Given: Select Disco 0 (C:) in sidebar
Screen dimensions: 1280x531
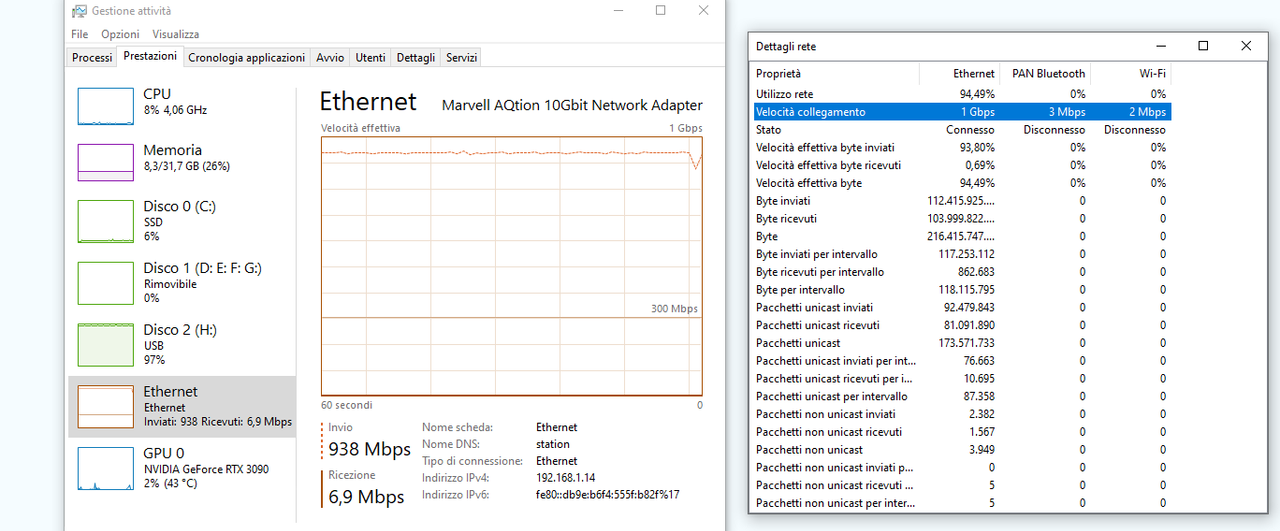Looking at the screenshot, I should pyautogui.click(x=182, y=220).
